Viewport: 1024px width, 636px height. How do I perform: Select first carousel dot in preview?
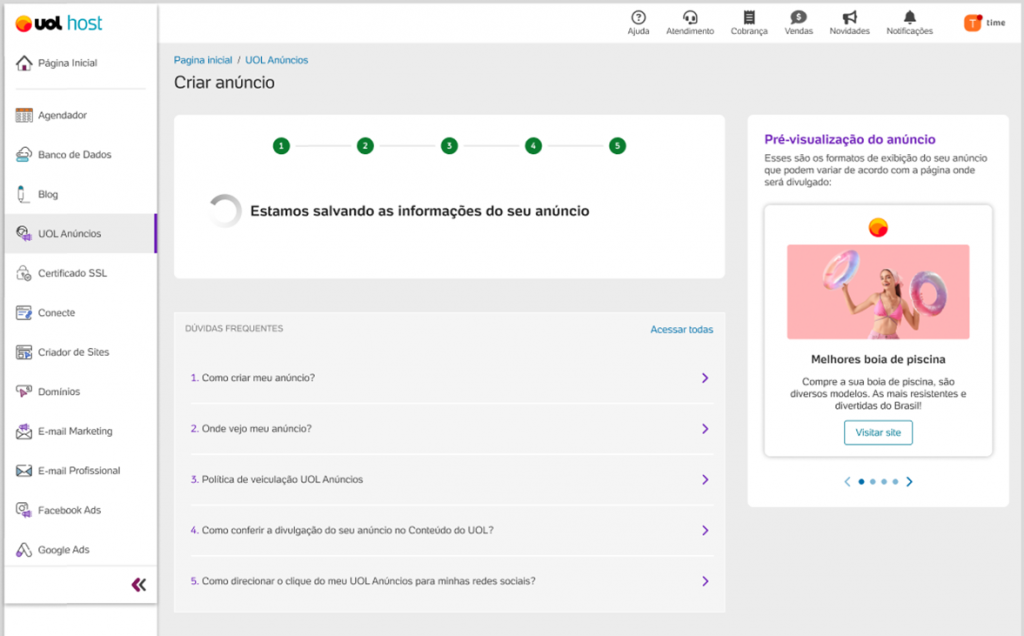861,482
